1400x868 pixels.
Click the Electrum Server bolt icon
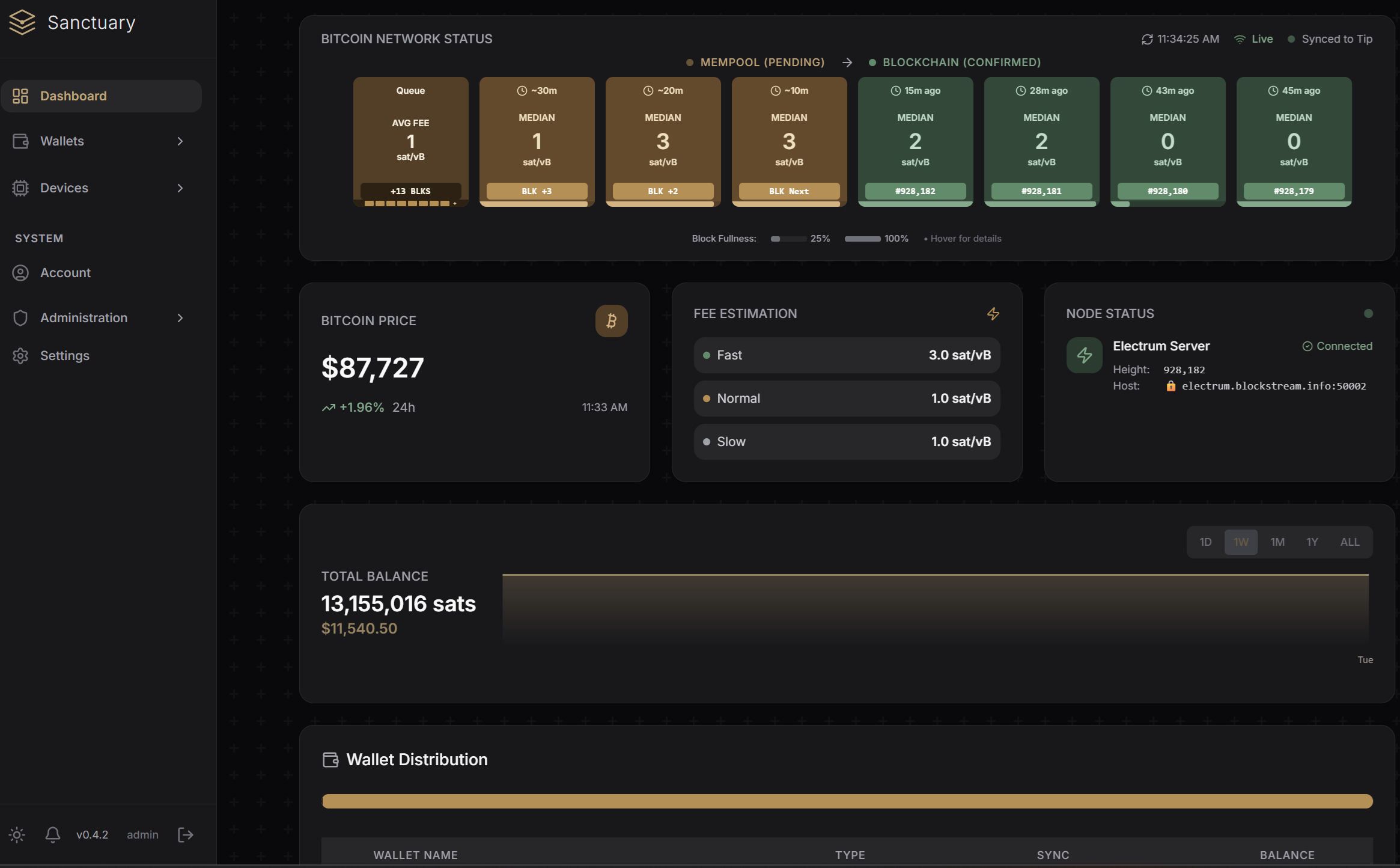click(x=1085, y=355)
